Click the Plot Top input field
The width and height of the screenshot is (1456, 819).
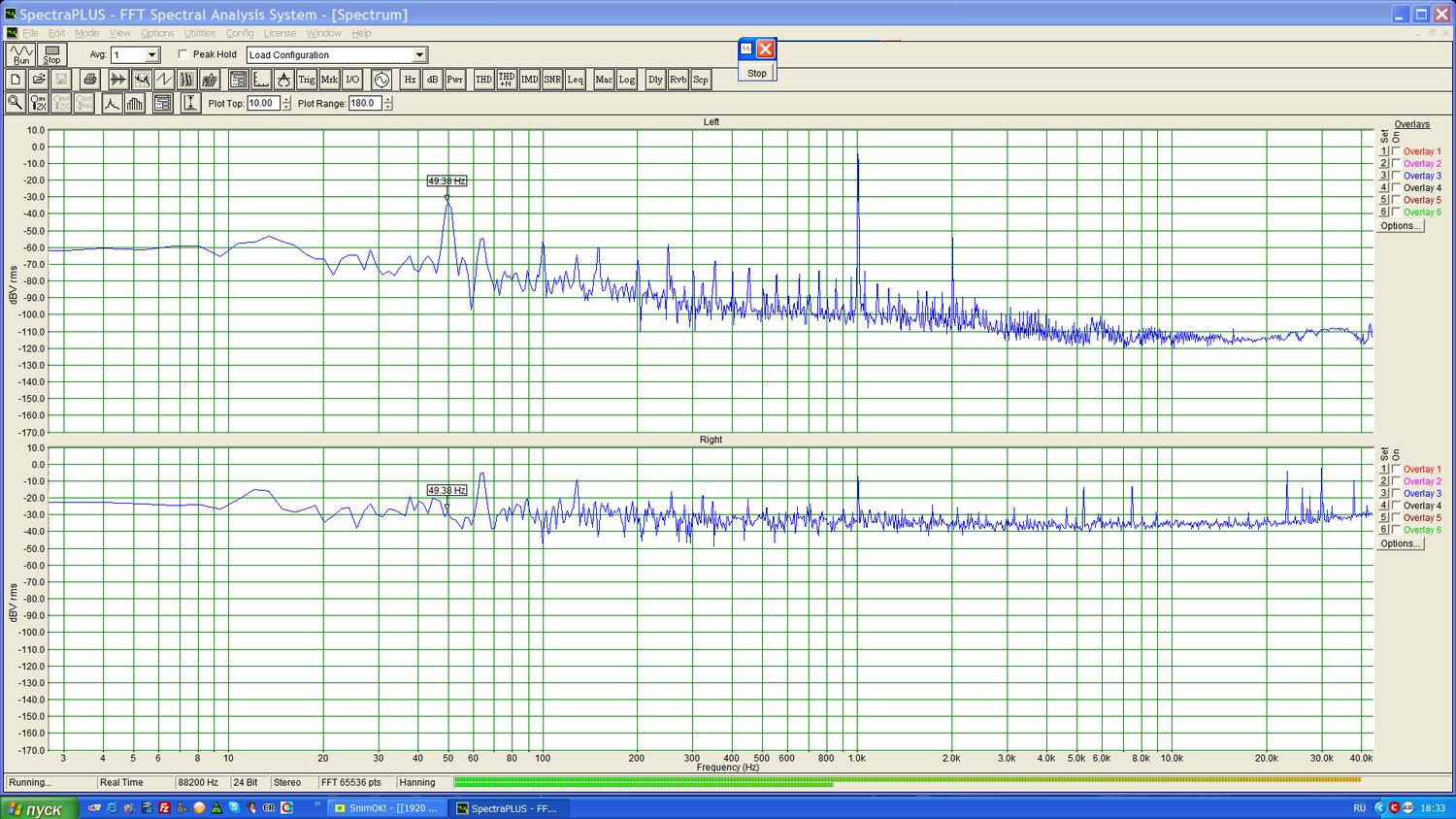pos(263,103)
